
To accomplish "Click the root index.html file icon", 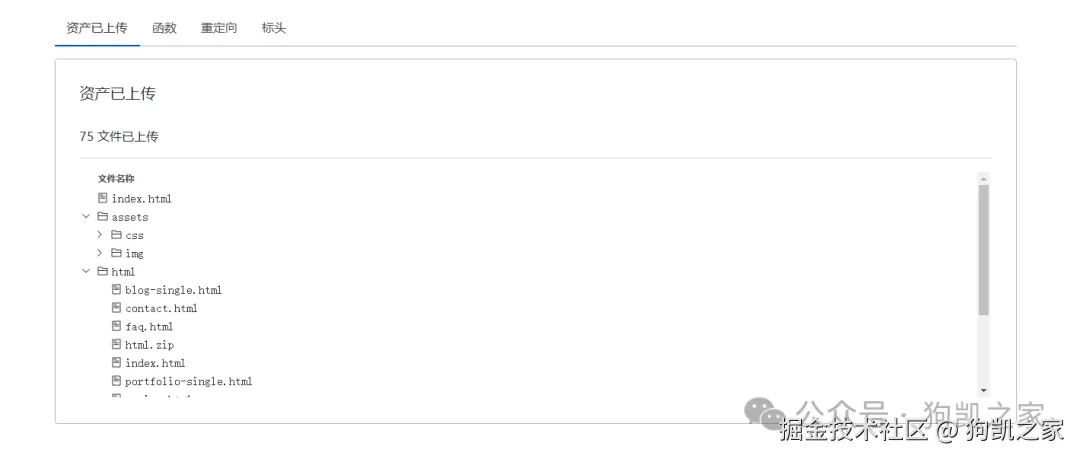I will tap(103, 199).
